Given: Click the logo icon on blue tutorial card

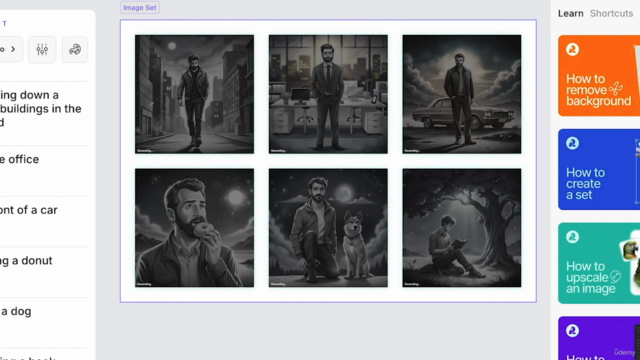Looking at the screenshot, I should click(x=572, y=143).
